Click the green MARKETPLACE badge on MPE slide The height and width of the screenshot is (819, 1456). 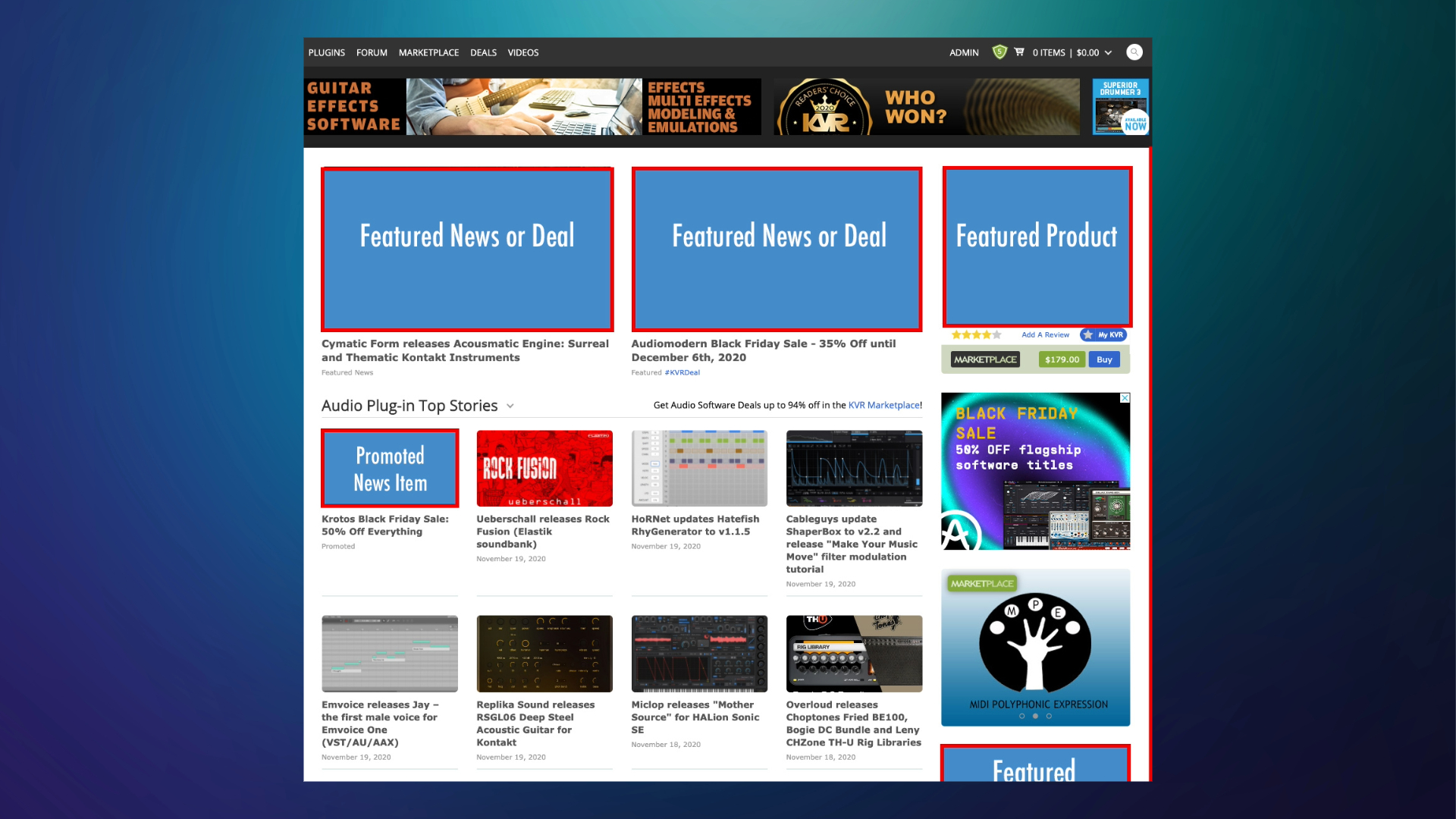click(982, 584)
